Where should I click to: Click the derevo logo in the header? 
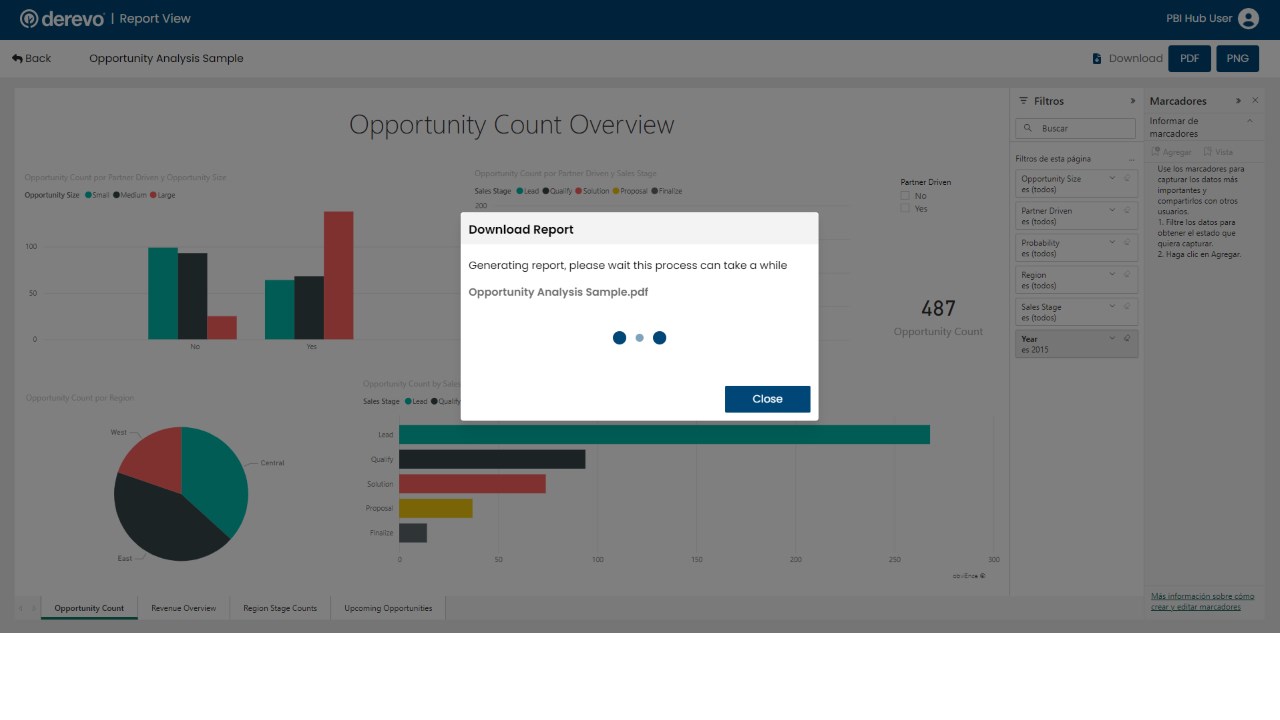[62, 18]
